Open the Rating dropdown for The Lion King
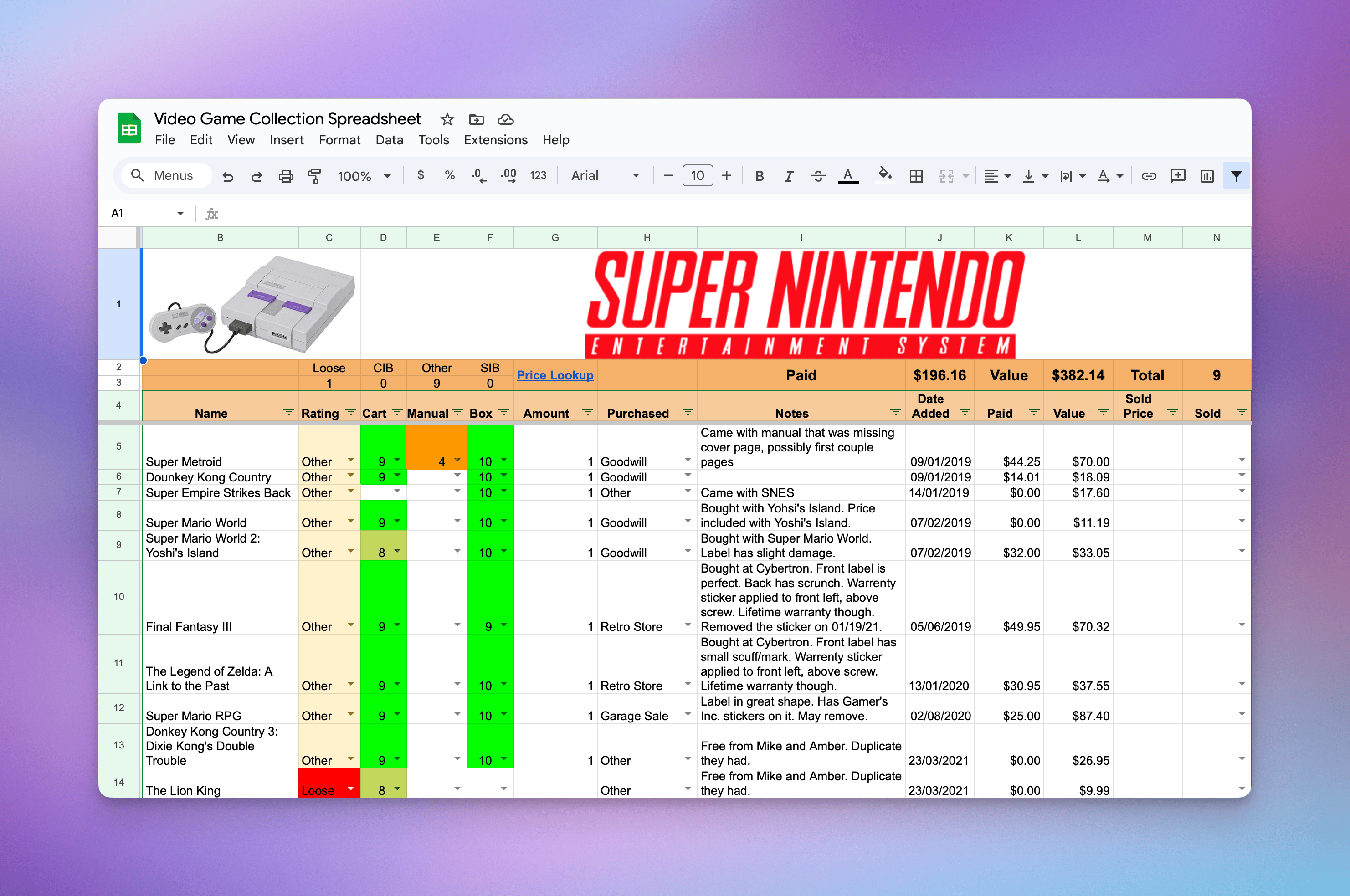Image resolution: width=1350 pixels, height=896 pixels. (350, 790)
